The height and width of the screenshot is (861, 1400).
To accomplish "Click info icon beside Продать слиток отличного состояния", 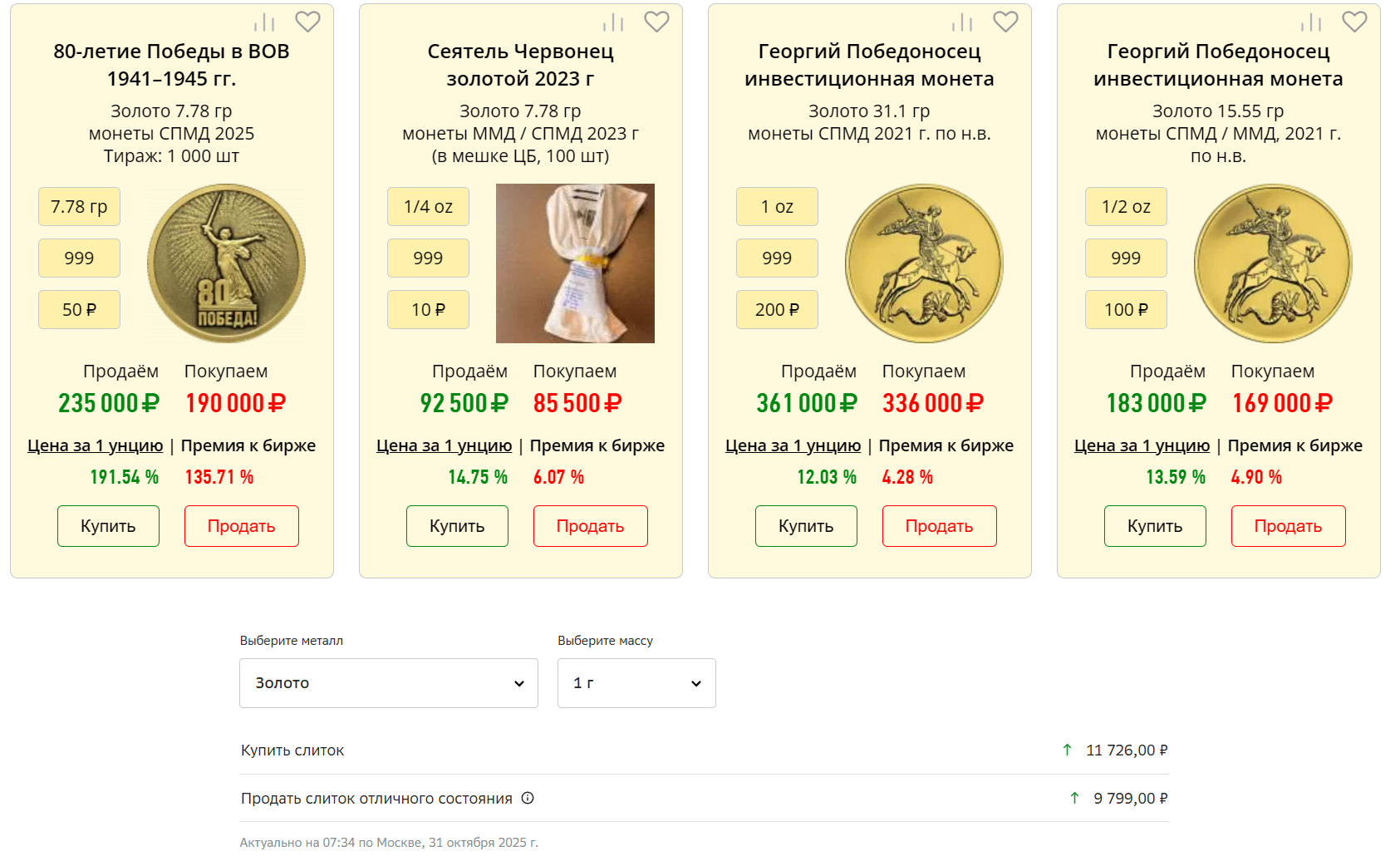I will click(528, 798).
